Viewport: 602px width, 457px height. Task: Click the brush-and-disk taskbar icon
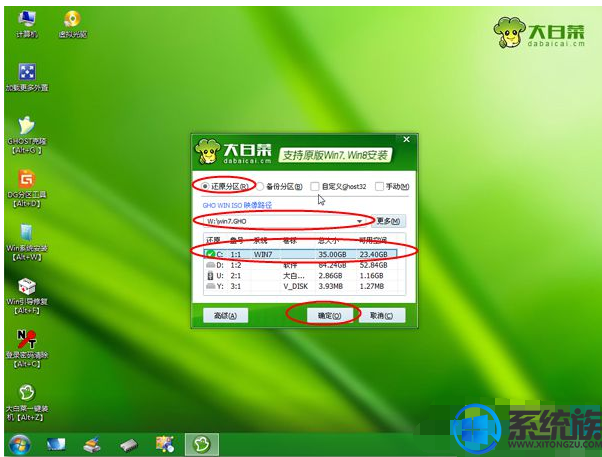92,445
